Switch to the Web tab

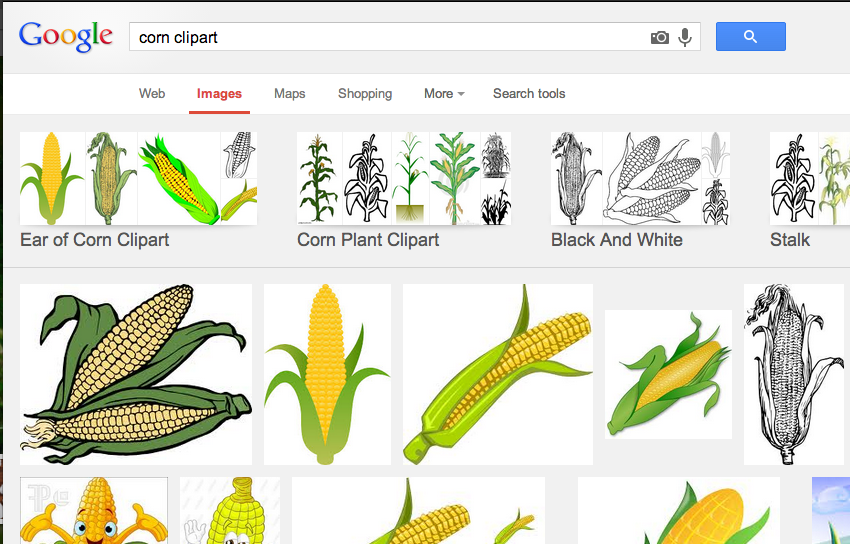pyautogui.click(x=152, y=94)
